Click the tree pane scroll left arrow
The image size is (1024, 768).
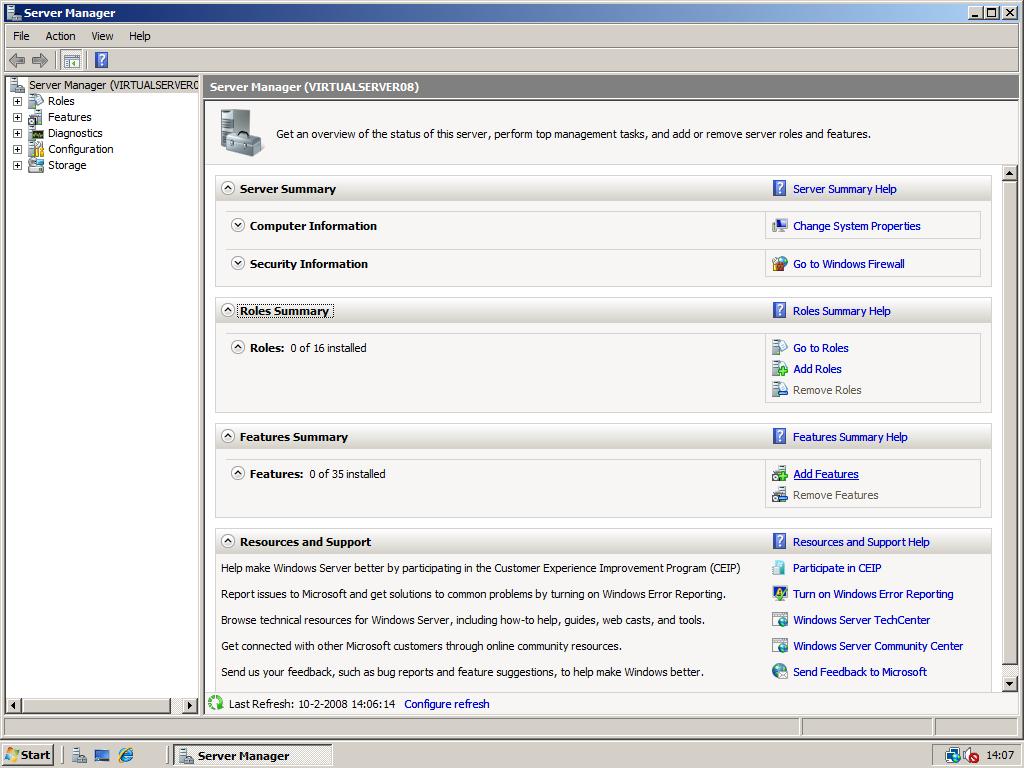(x=14, y=705)
